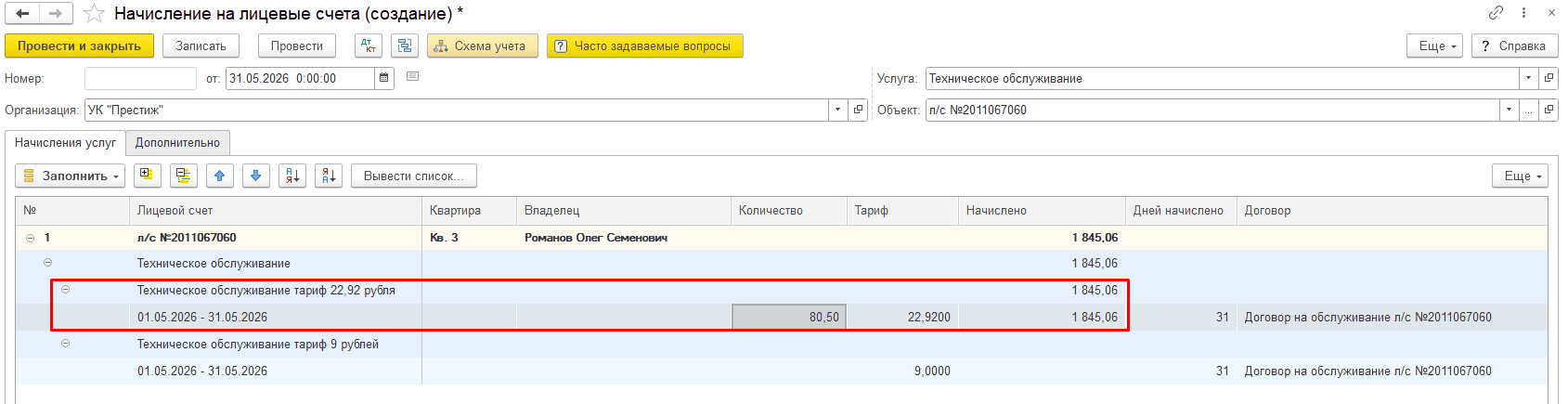This screenshot has width=1568, height=404.
Task: Click the add row icon in the table toolbar
Action: [147, 176]
